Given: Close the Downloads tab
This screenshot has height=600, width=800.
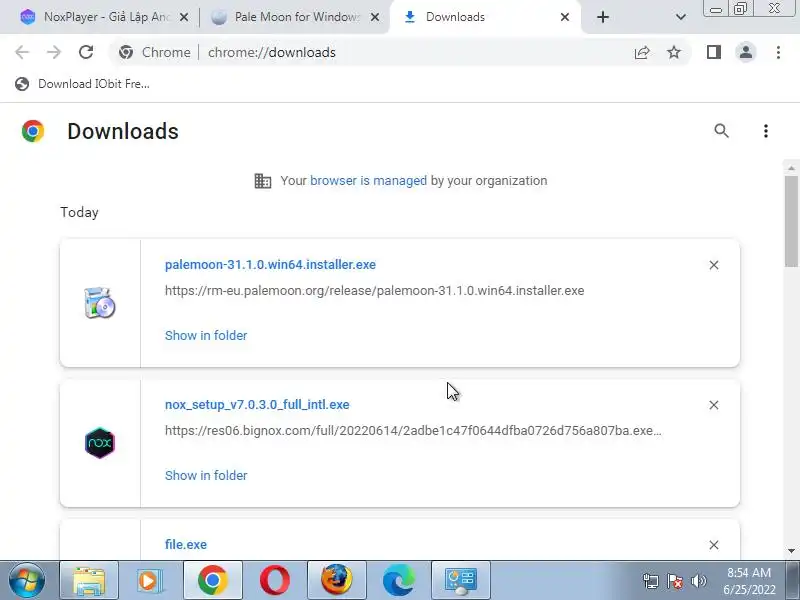Looking at the screenshot, I should [565, 17].
